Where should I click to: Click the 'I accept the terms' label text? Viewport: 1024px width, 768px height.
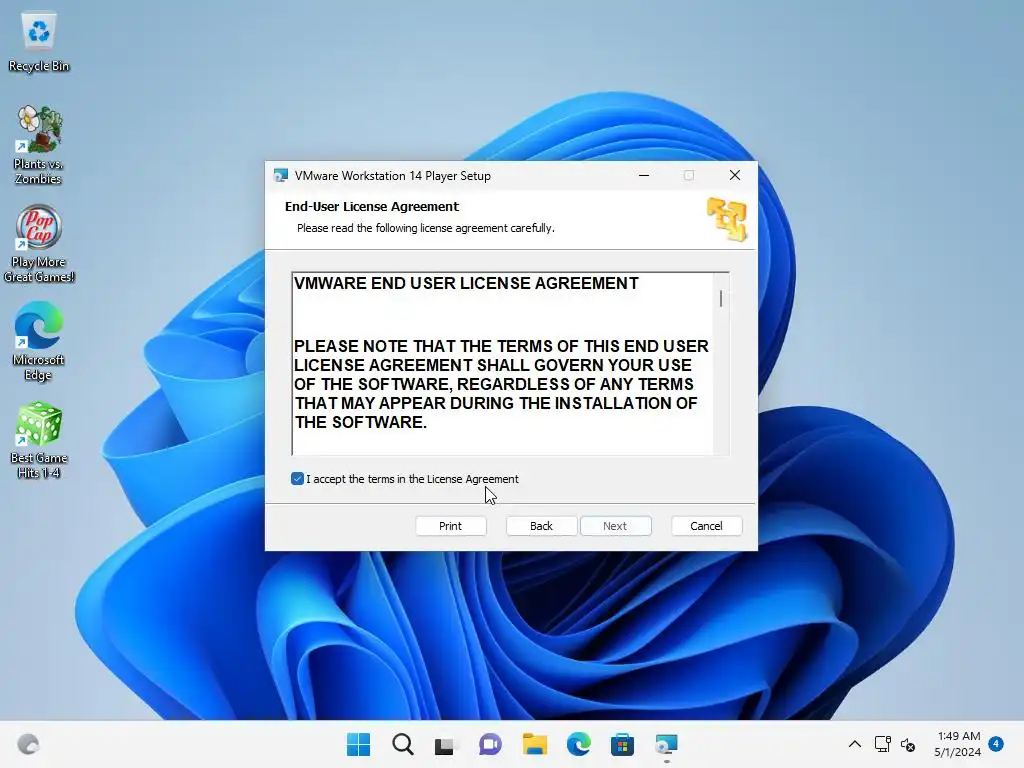point(412,479)
